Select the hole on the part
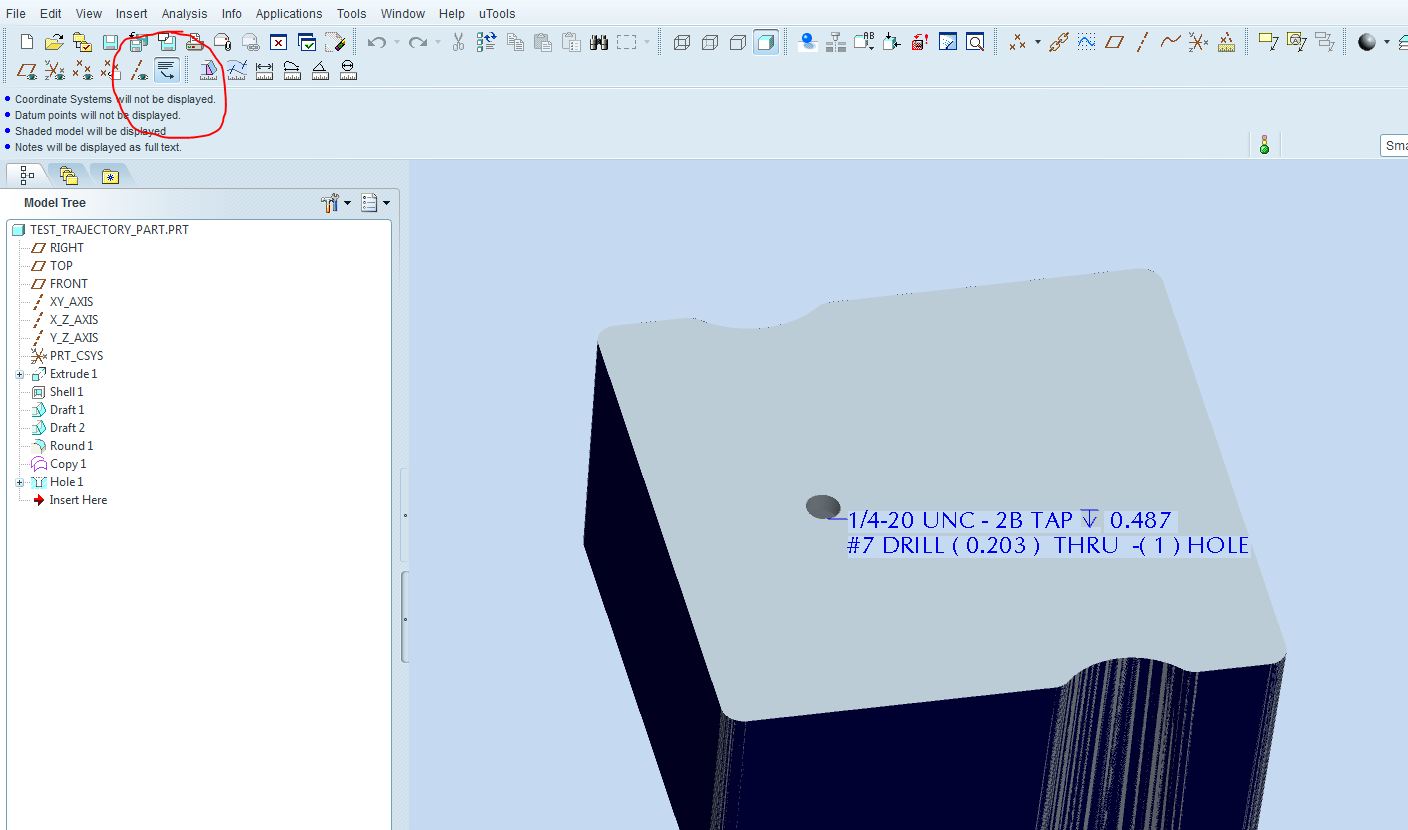The height and width of the screenshot is (830, 1408). [823, 506]
